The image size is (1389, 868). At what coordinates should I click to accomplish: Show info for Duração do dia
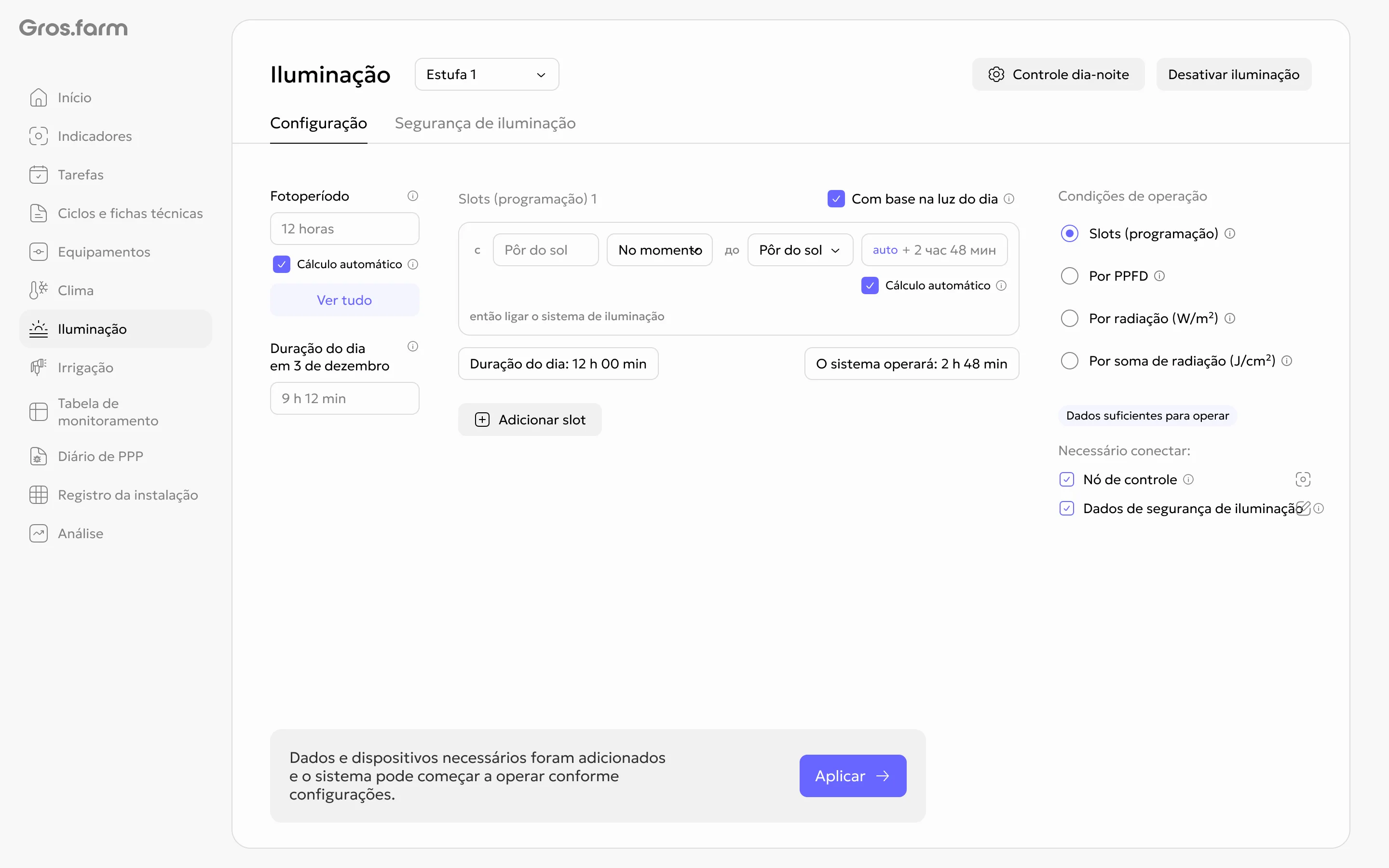pyautogui.click(x=413, y=346)
